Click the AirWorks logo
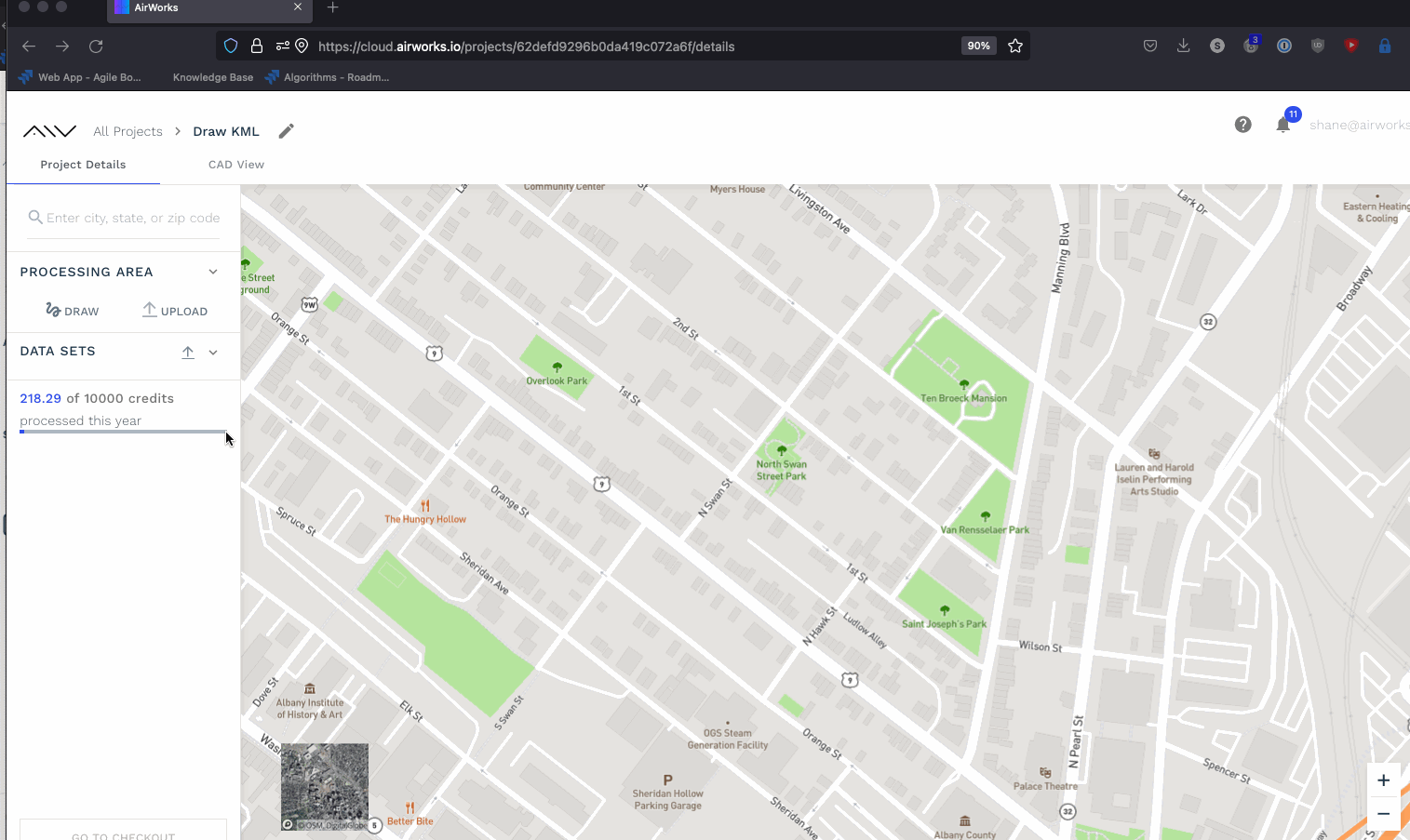This screenshot has width=1410, height=840. (x=49, y=131)
